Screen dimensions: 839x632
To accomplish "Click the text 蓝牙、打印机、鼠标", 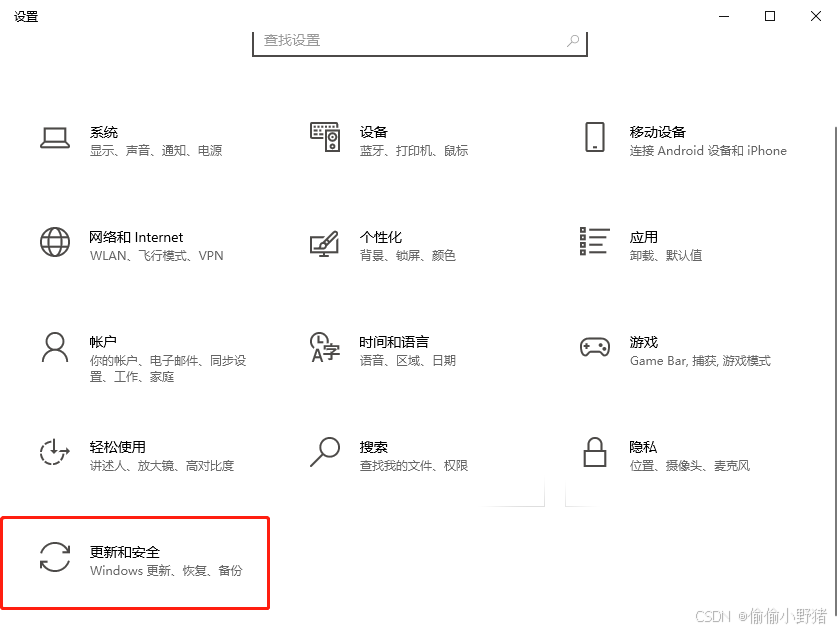I will point(414,151).
